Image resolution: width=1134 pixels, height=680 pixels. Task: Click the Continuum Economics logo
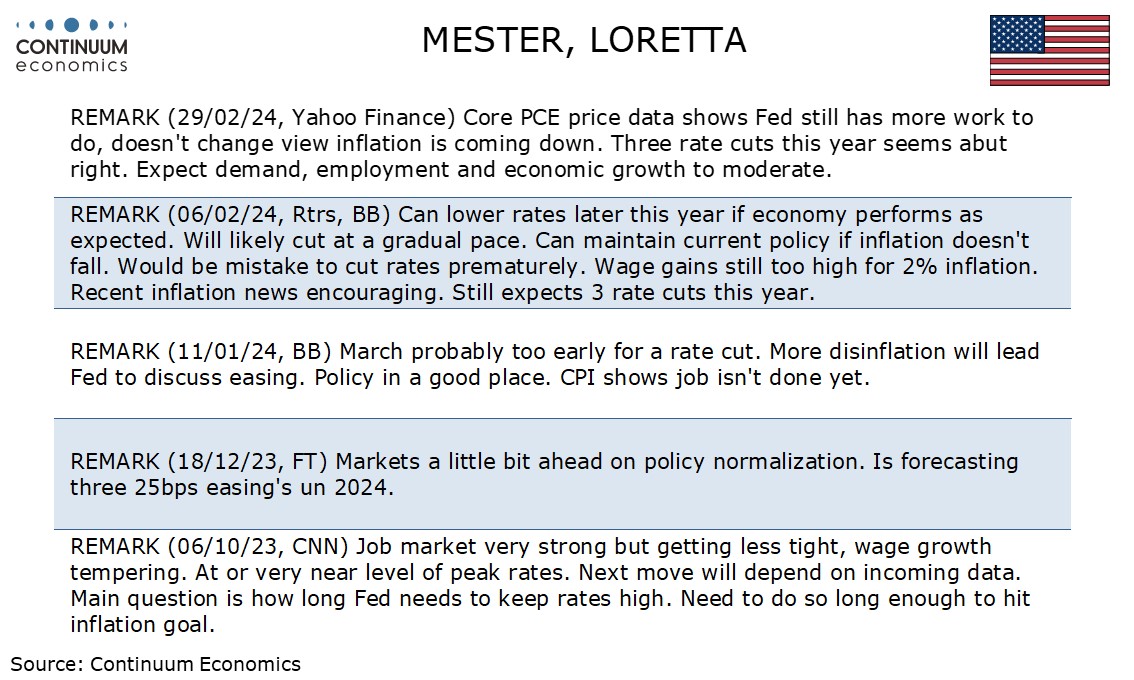[x=72, y=45]
